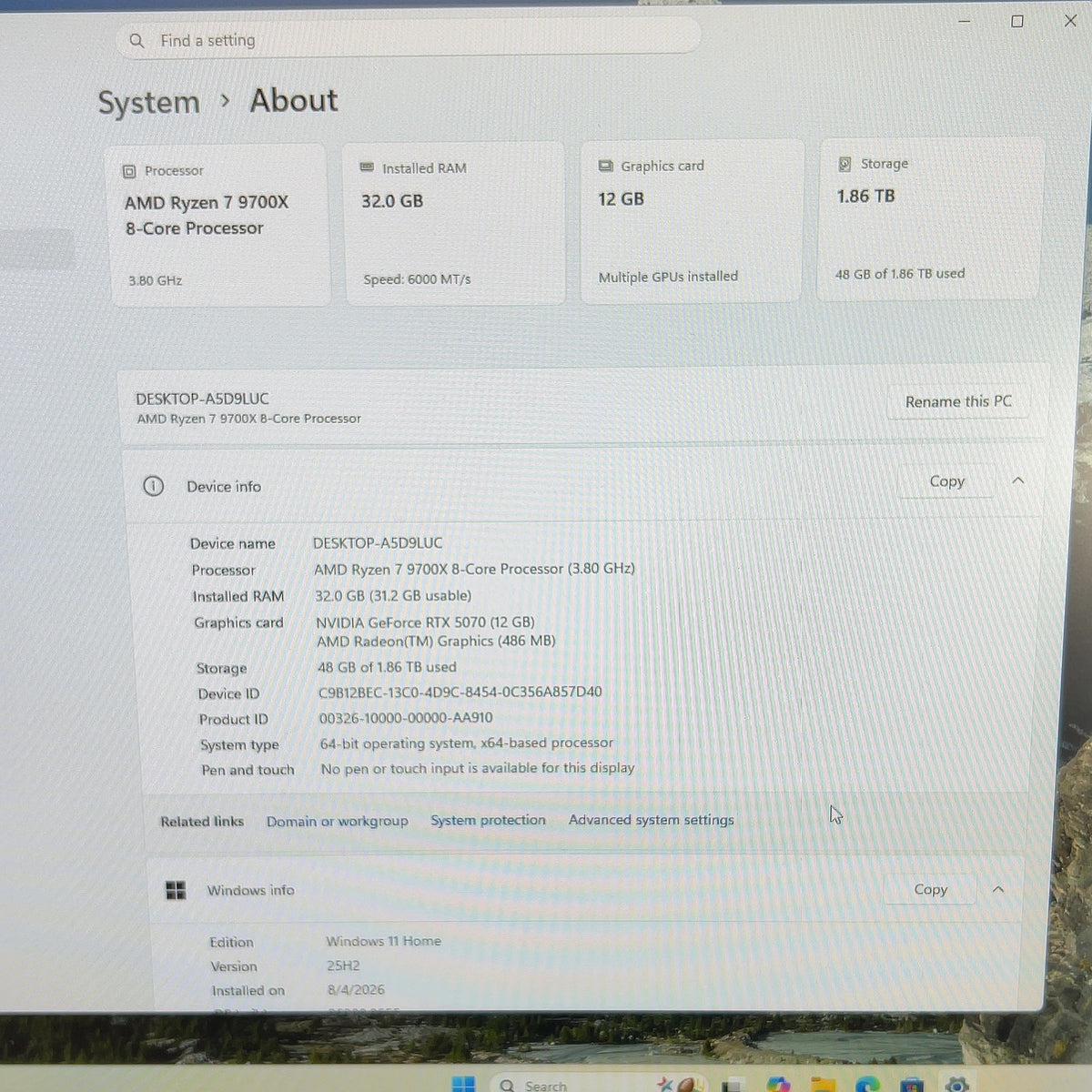Click 32.0 GB (31.2 GB usable) text
The height and width of the screenshot is (1092, 1092).
click(x=393, y=595)
